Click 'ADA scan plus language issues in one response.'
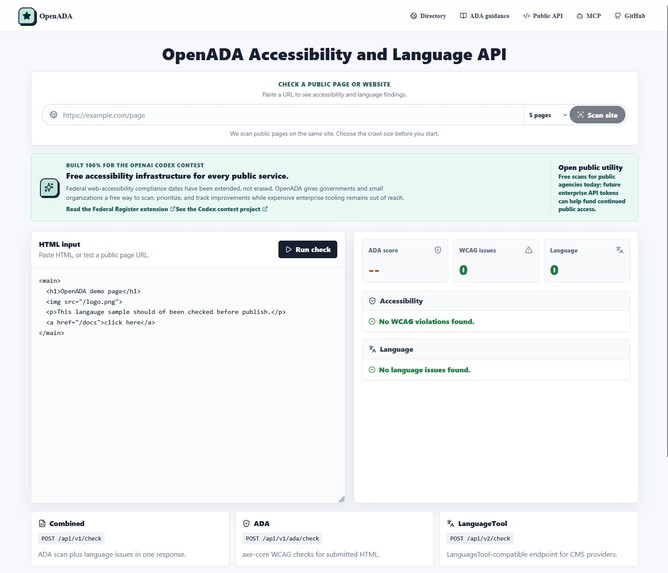The image size is (668, 573). tap(112, 555)
